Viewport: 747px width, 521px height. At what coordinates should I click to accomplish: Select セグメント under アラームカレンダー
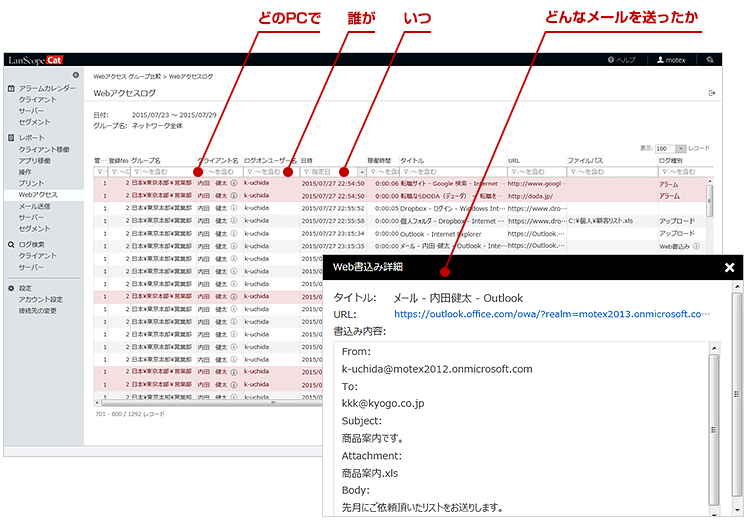click(x=34, y=122)
